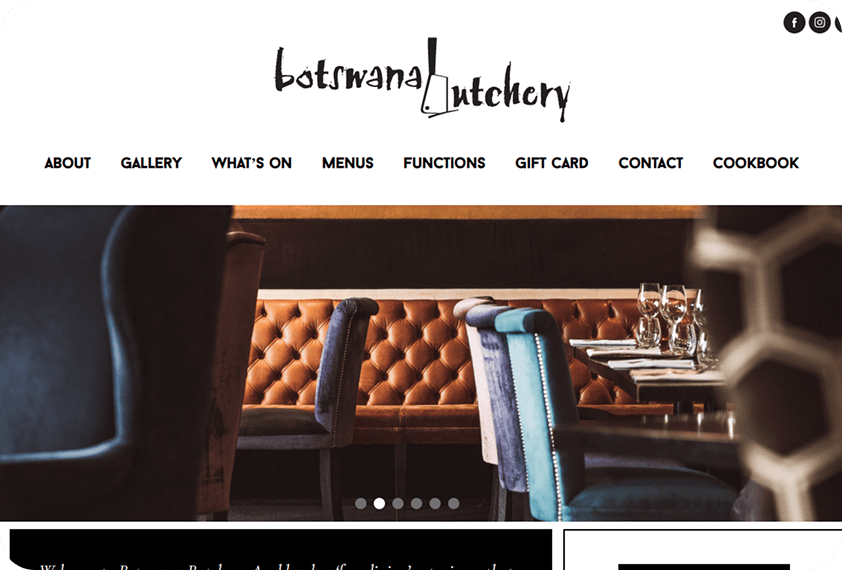The width and height of the screenshot is (842, 570).
Task: Open the CONTACT page
Action: [650, 163]
